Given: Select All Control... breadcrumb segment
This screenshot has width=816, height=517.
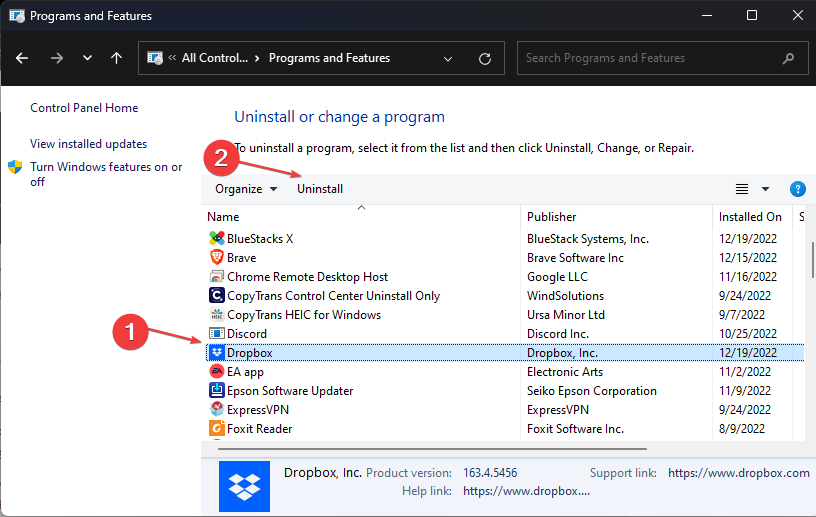Looking at the screenshot, I should pos(215,58).
